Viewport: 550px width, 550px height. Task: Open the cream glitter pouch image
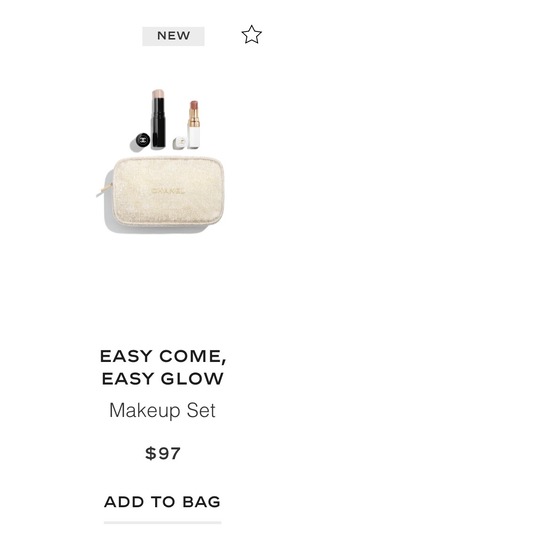164,191
